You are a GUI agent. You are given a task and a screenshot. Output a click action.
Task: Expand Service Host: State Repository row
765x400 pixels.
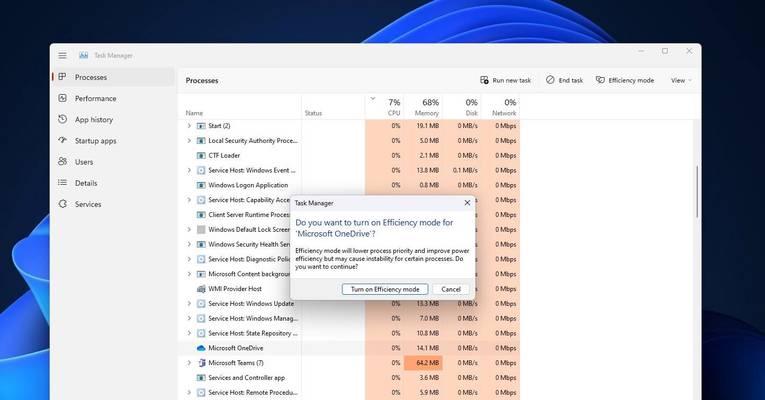pos(189,333)
